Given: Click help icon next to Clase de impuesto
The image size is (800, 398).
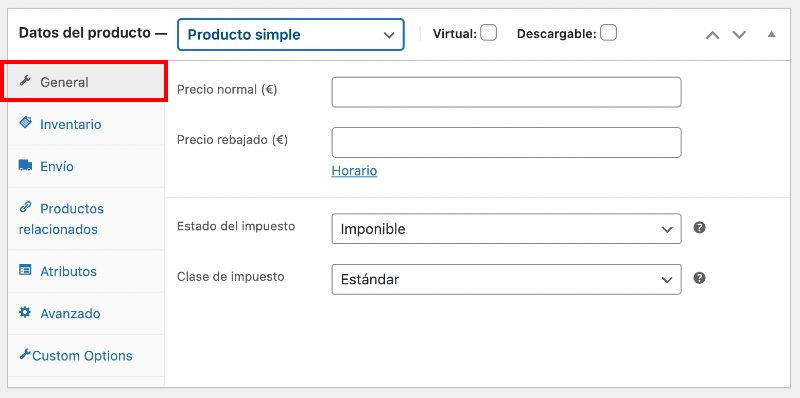Looking at the screenshot, I should click(x=699, y=278).
